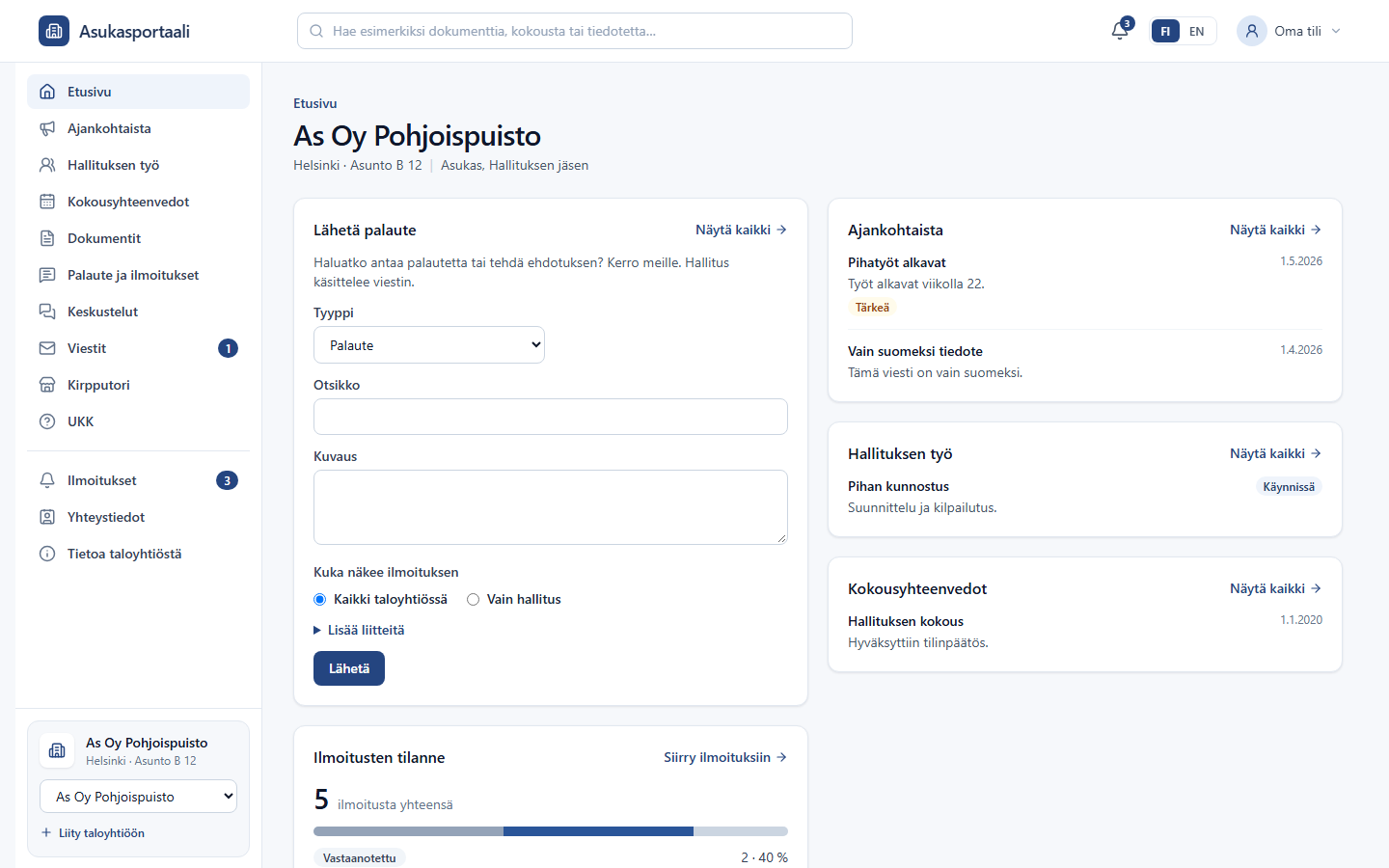Expand the Lisää liitteitä section

[359, 630]
